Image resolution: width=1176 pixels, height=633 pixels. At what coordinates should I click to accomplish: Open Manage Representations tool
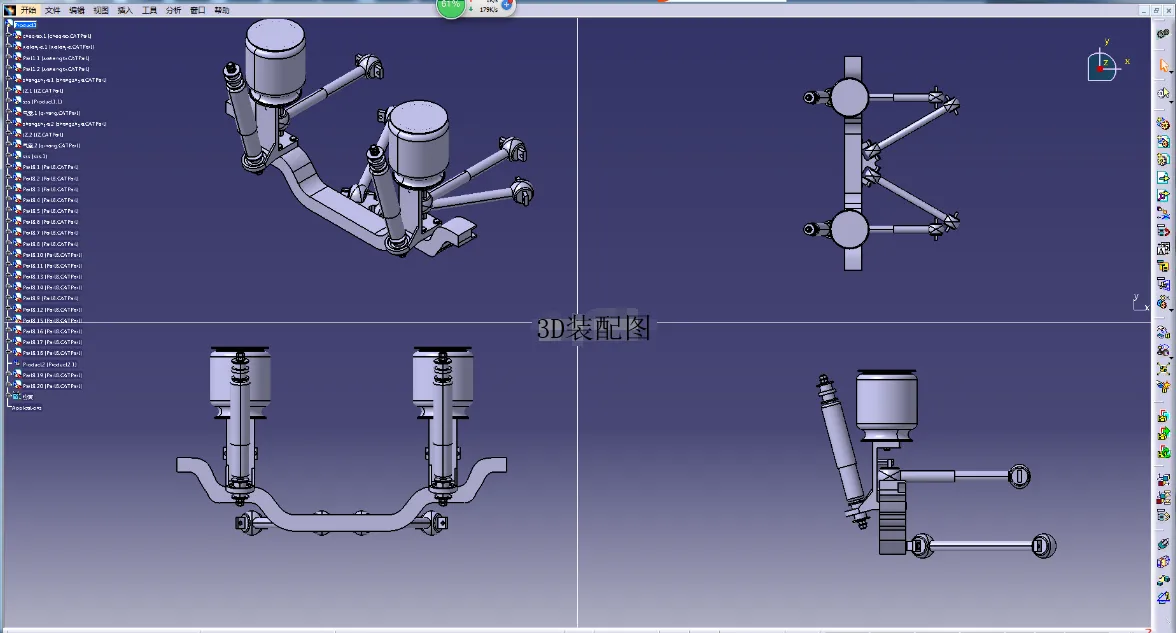(x=1163, y=284)
